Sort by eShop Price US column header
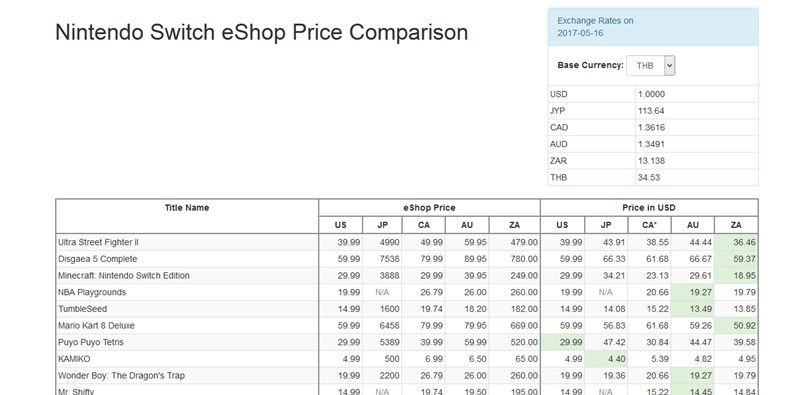This screenshot has height=395, width=800. coord(340,225)
